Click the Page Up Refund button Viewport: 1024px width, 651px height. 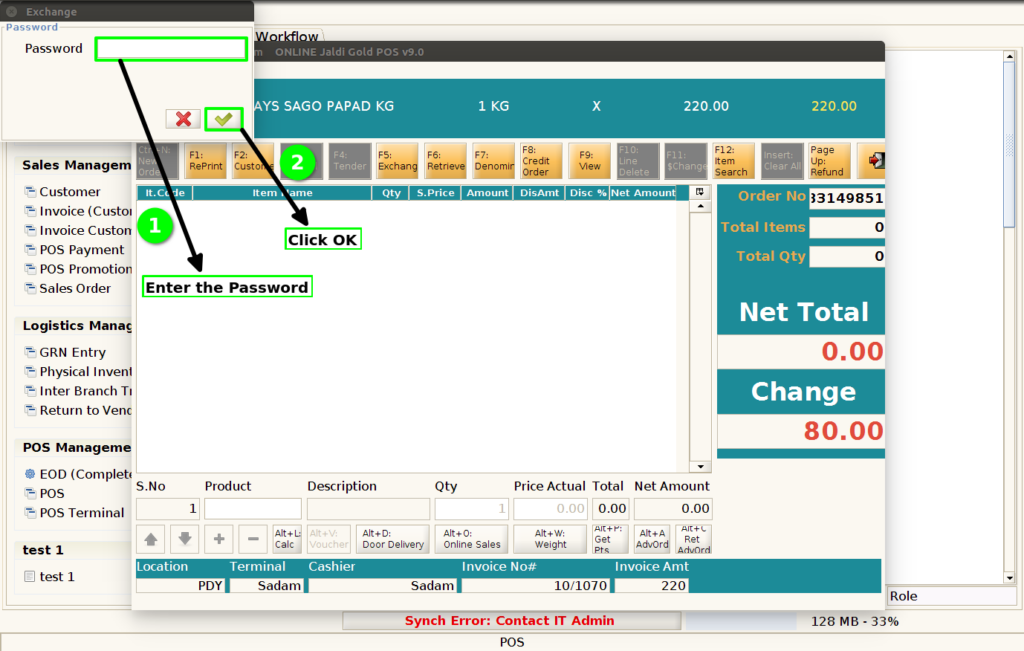point(829,161)
